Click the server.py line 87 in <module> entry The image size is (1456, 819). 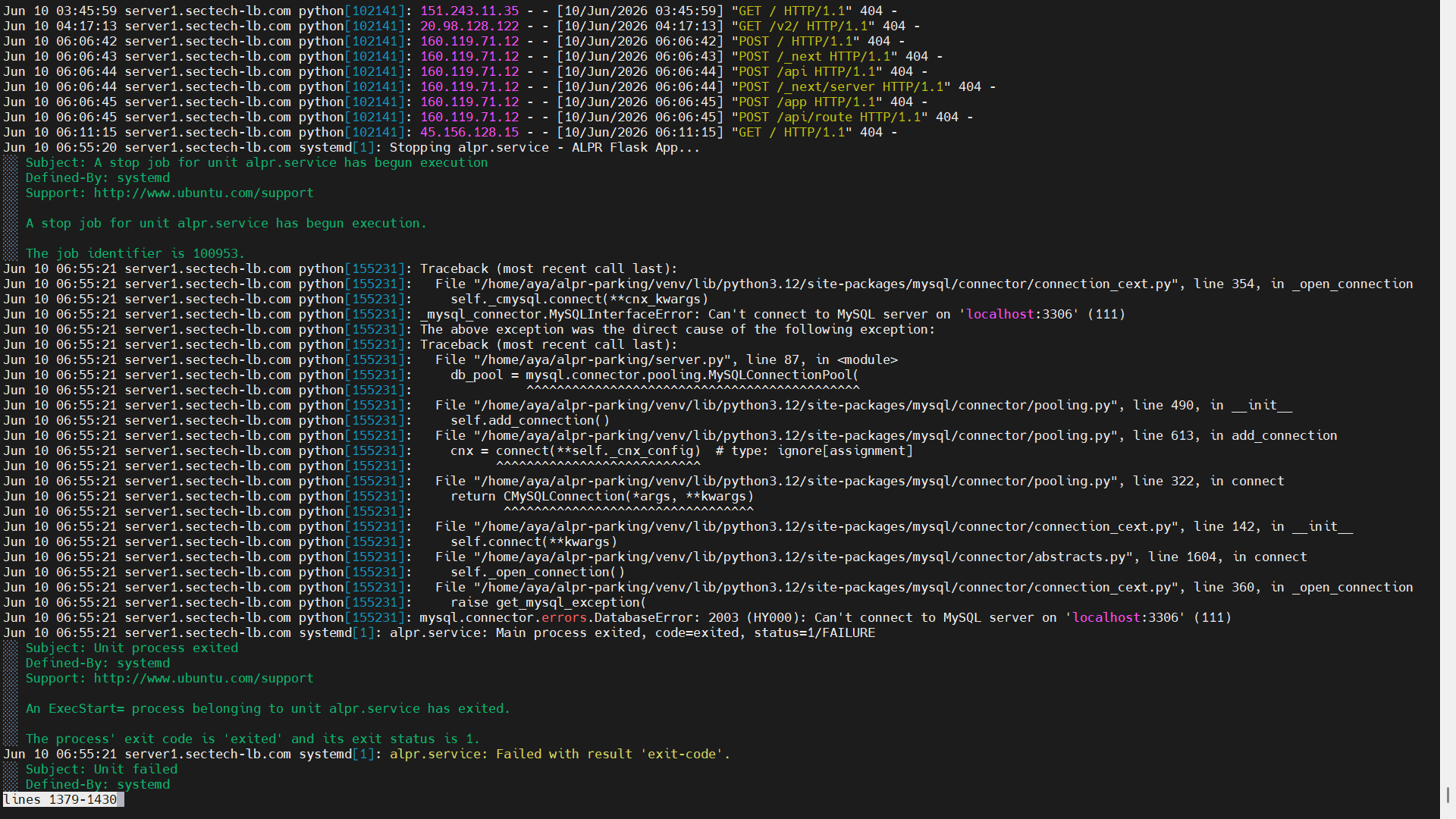[667, 359]
